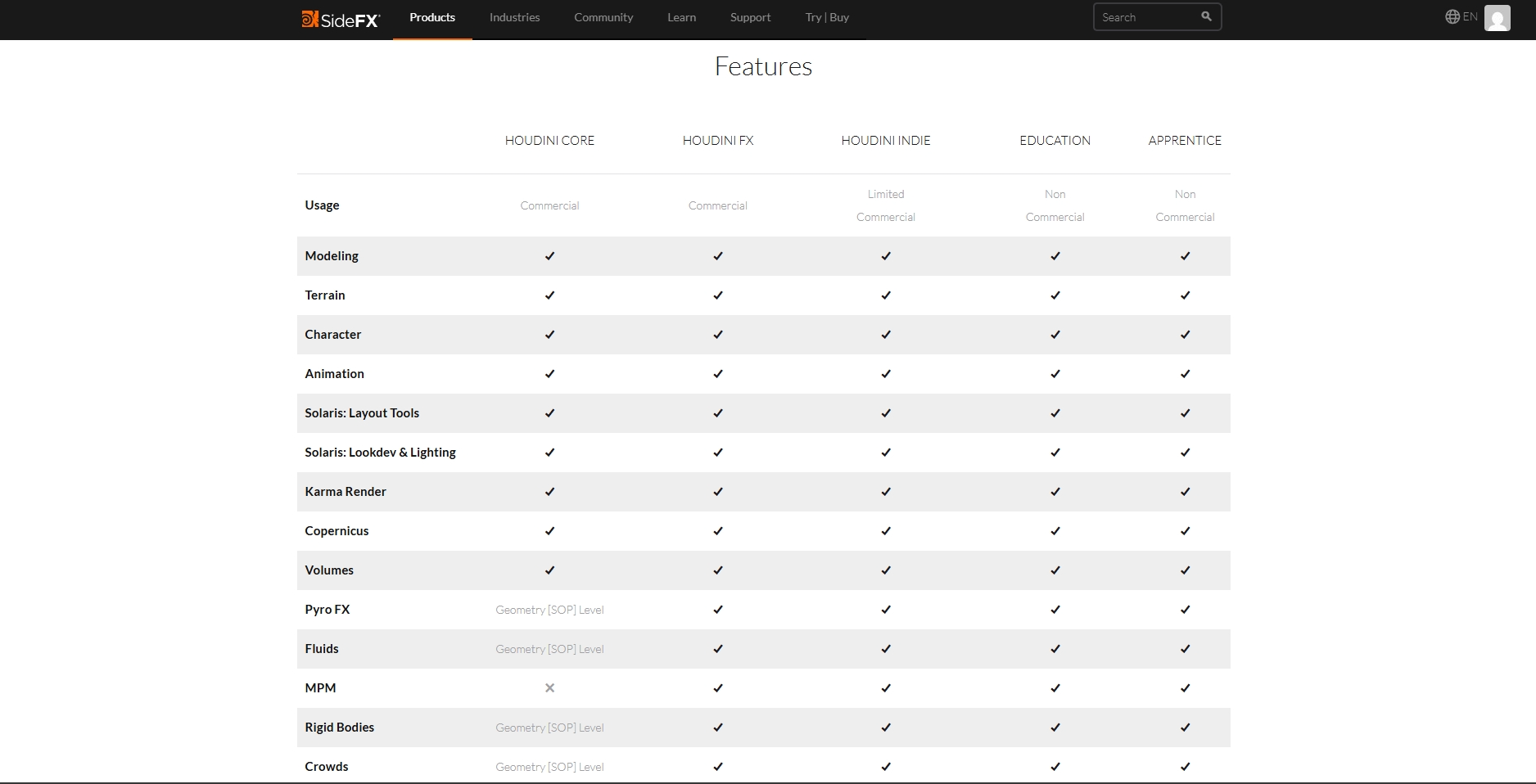Click Modeling checkmark under Apprentice
Viewport: 1536px width, 784px height.
pyautogui.click(x=1185, y=256)
